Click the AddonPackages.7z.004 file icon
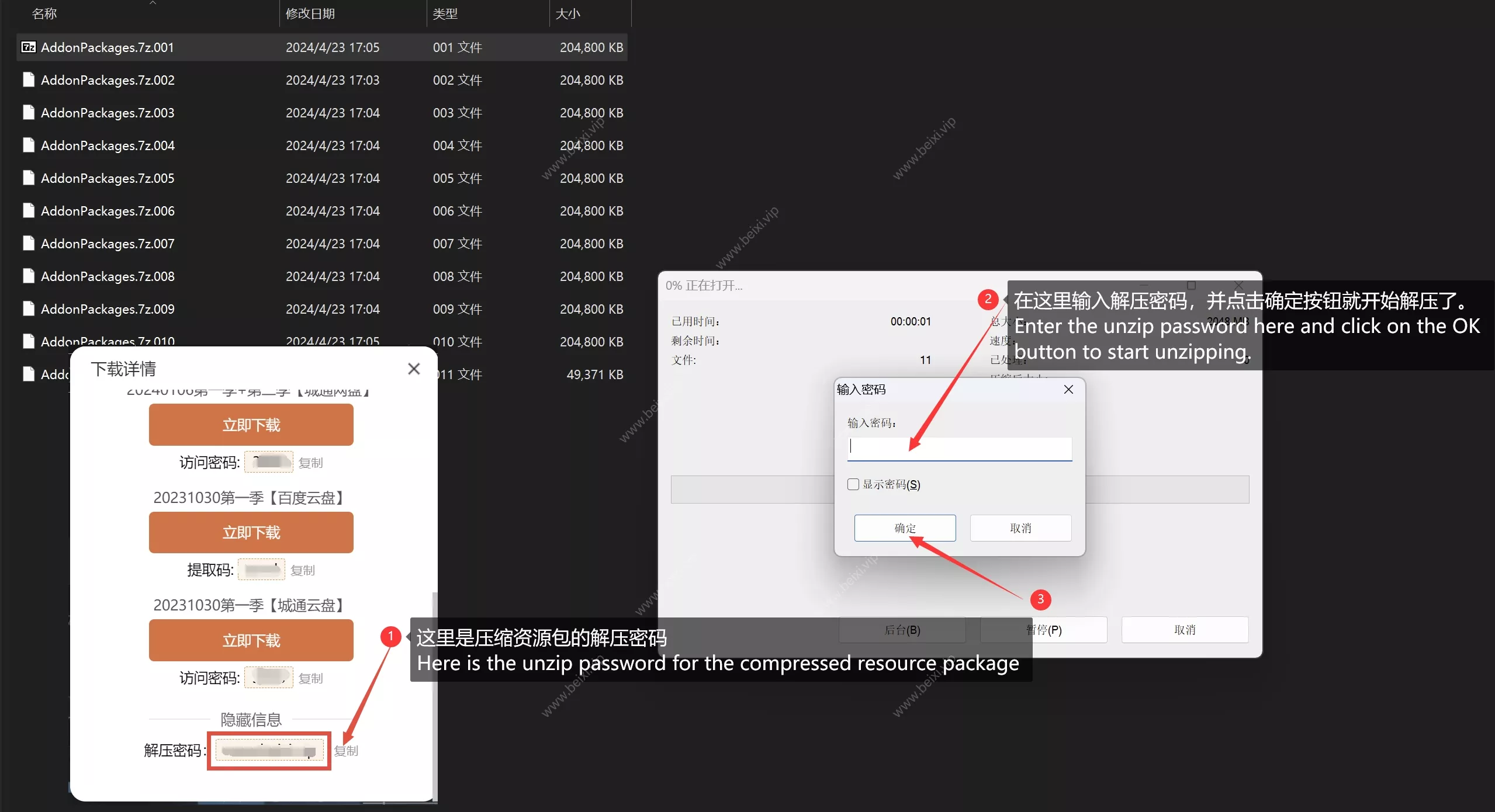Viewport: 1495px width, 812px height. tap(29, 145)
